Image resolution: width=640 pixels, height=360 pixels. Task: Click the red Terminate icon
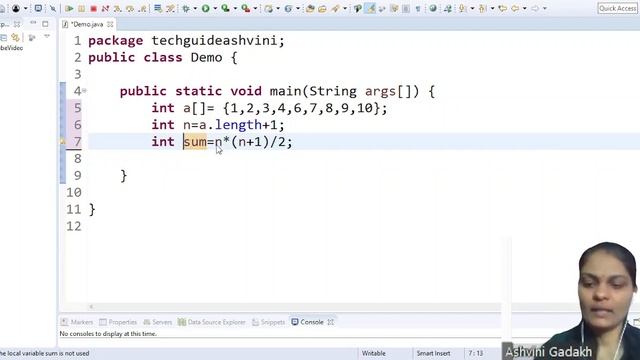[x=93, y=8]
